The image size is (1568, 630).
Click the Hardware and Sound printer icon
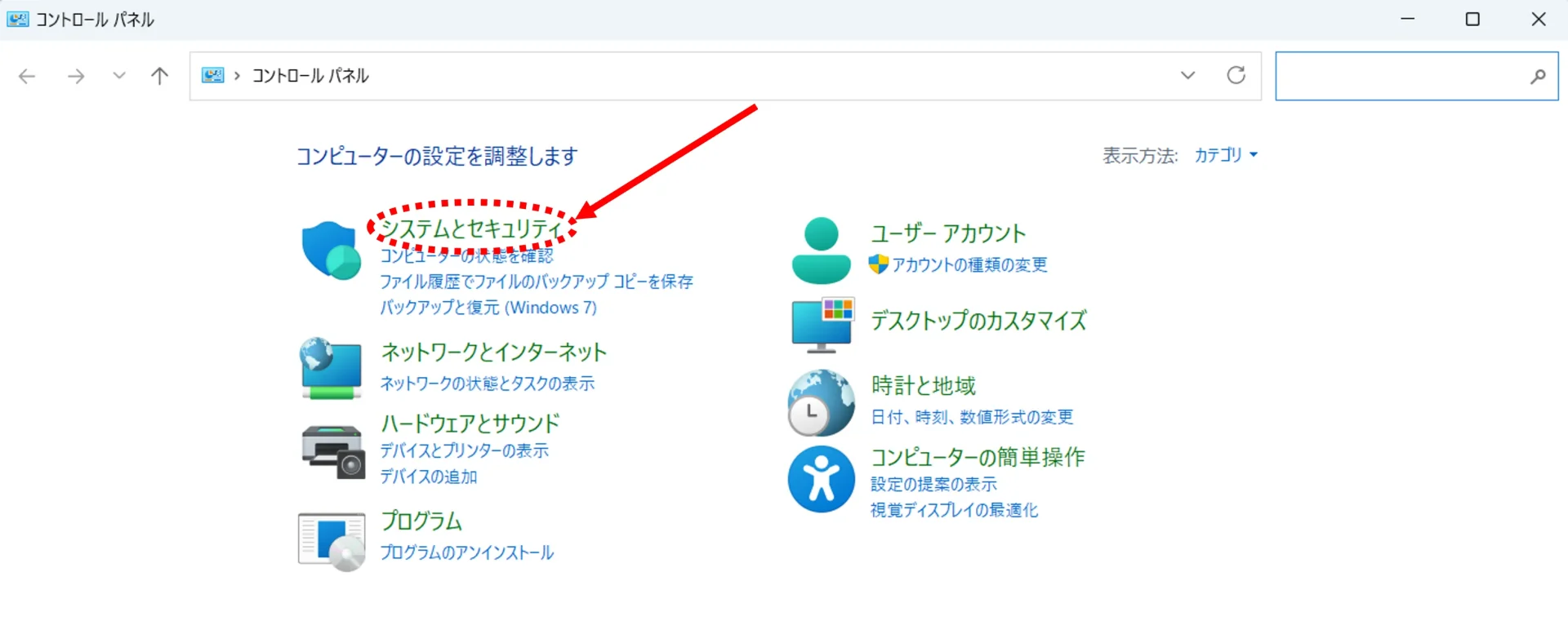[332, 451]
